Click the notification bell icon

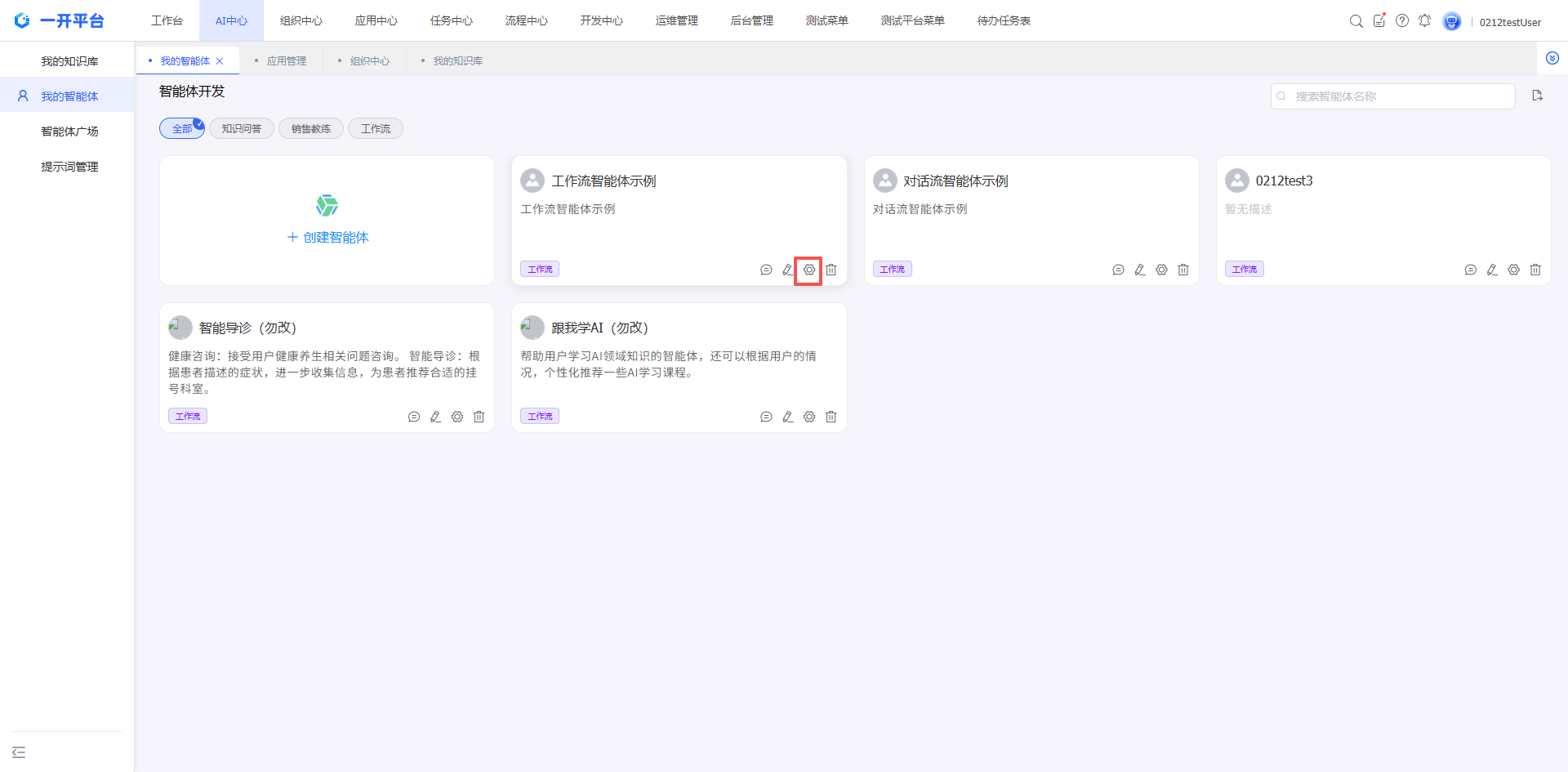(1424, 21)
